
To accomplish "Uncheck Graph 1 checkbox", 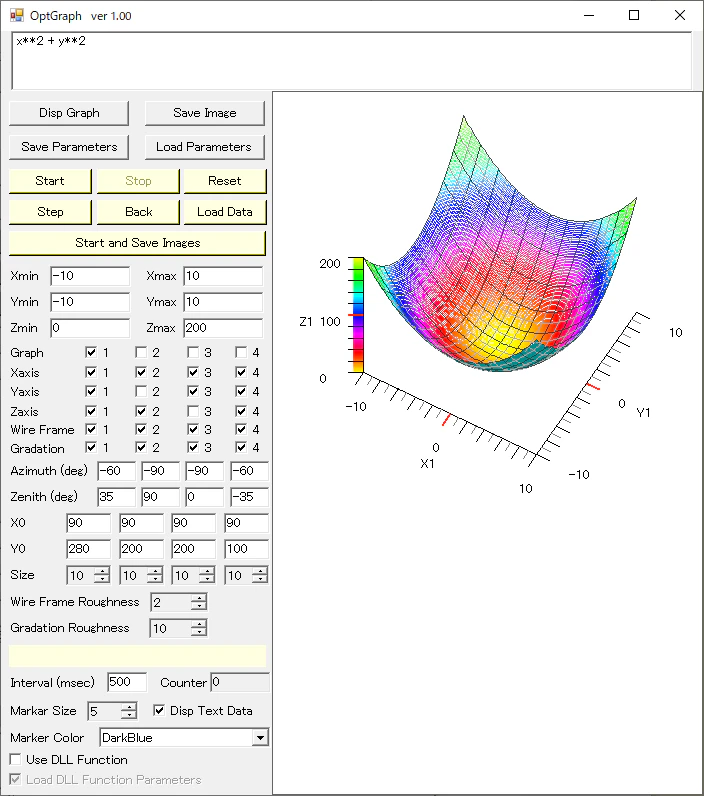I will 91,352.
